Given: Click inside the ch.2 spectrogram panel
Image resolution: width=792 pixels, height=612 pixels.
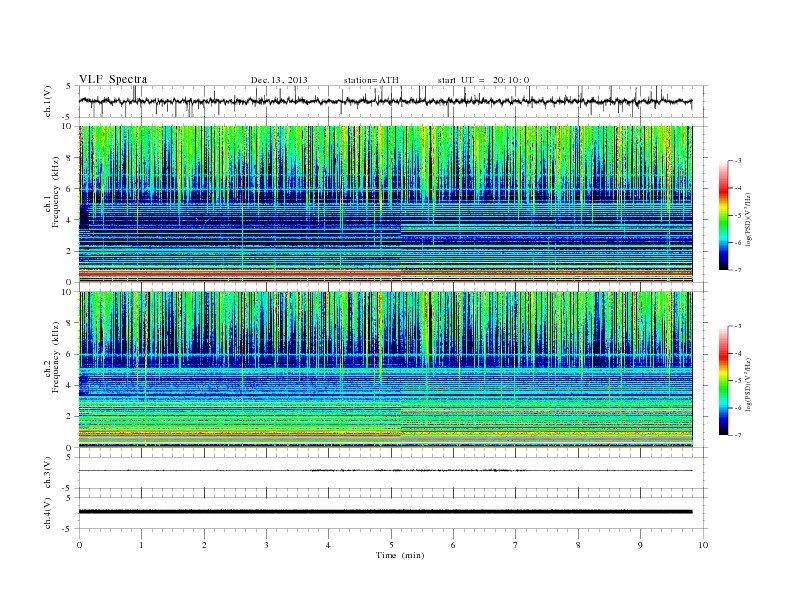Looking at the screenshot, I should click(x=385, y=370).
